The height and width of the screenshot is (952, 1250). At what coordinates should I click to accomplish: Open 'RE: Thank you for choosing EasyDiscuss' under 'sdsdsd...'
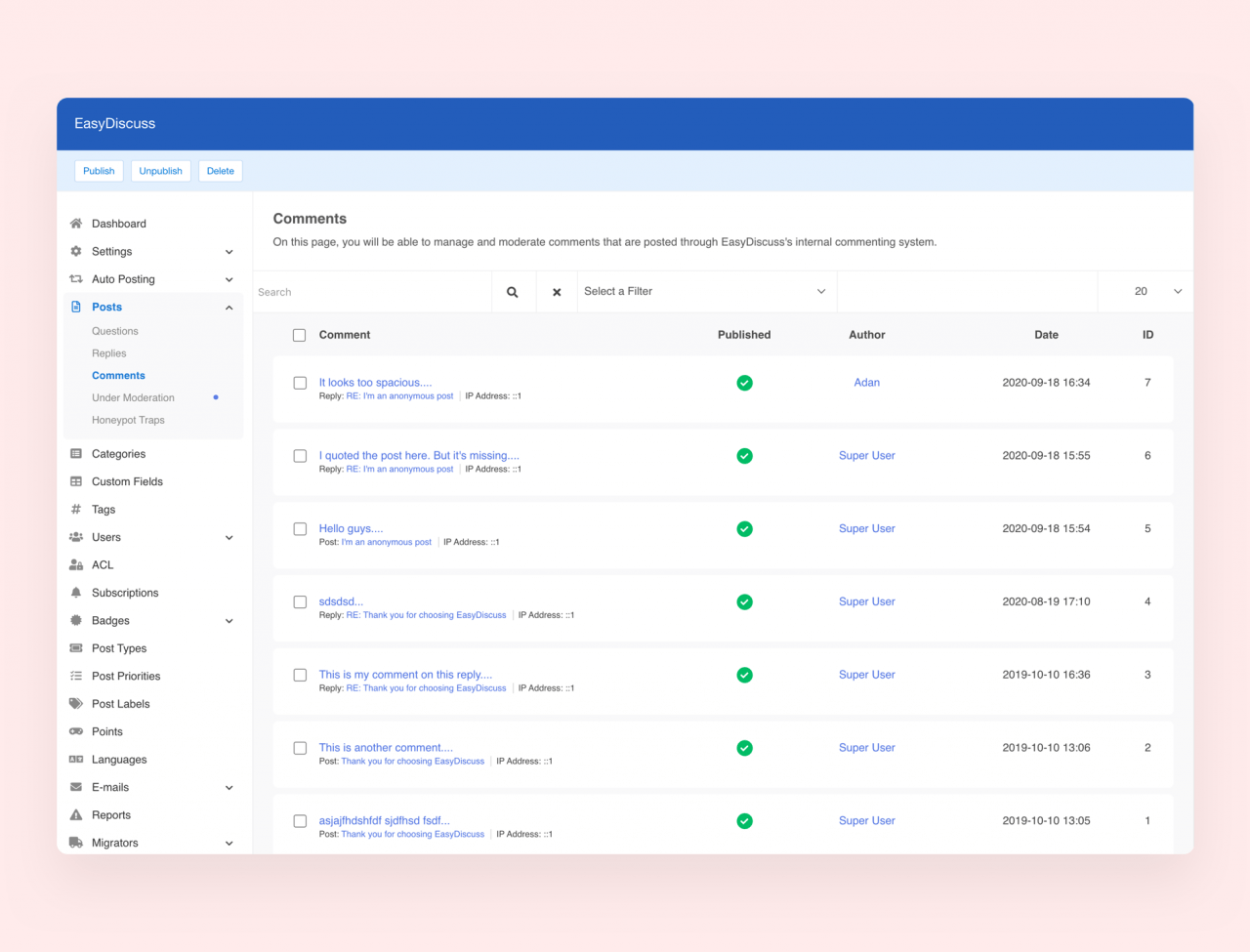point(426,615)
